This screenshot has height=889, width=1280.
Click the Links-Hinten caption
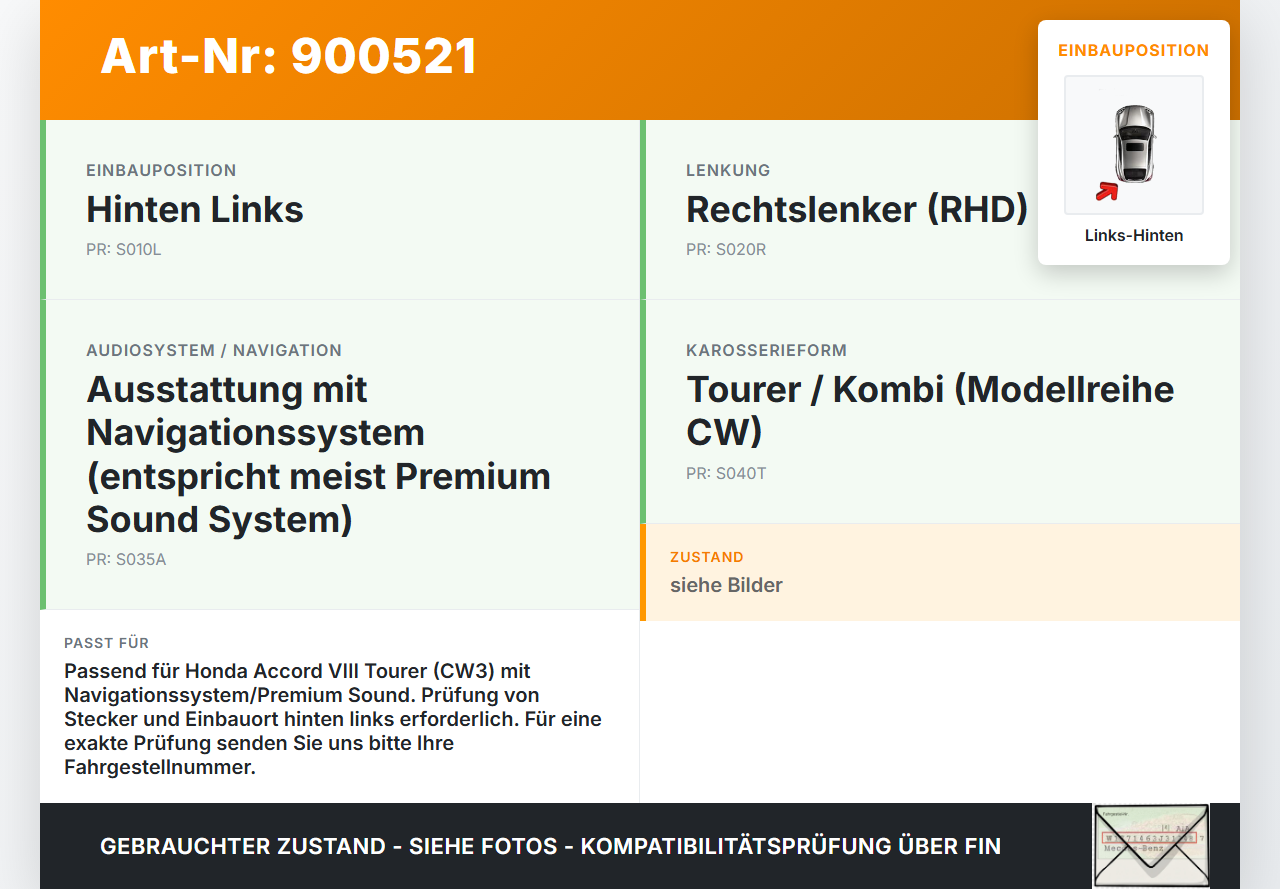click(1134, 236)
